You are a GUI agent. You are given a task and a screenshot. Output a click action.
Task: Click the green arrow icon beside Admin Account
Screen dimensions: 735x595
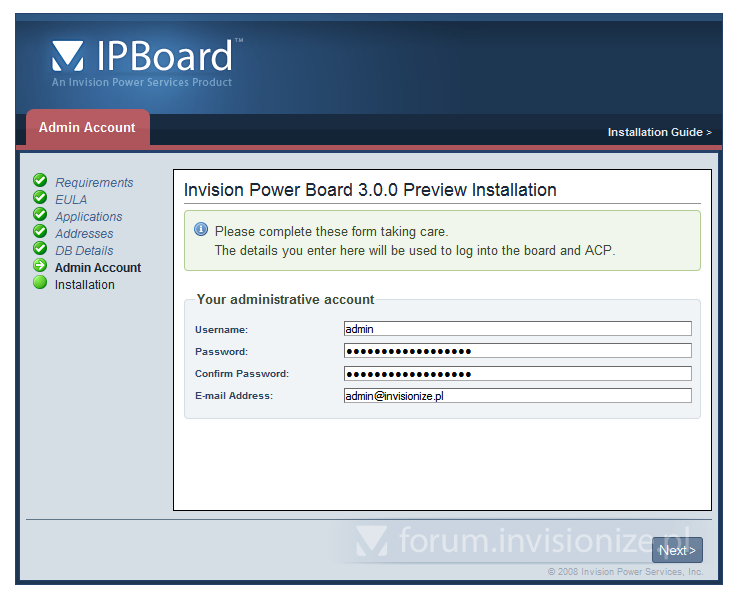click(x=40, y=266)
